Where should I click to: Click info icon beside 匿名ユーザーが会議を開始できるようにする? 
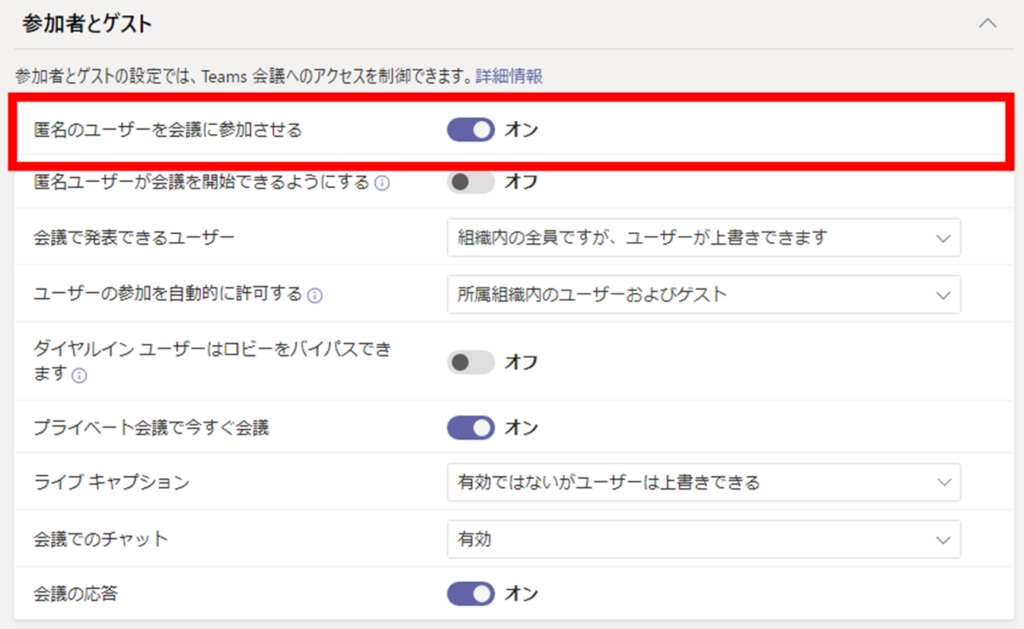(382, 183)
